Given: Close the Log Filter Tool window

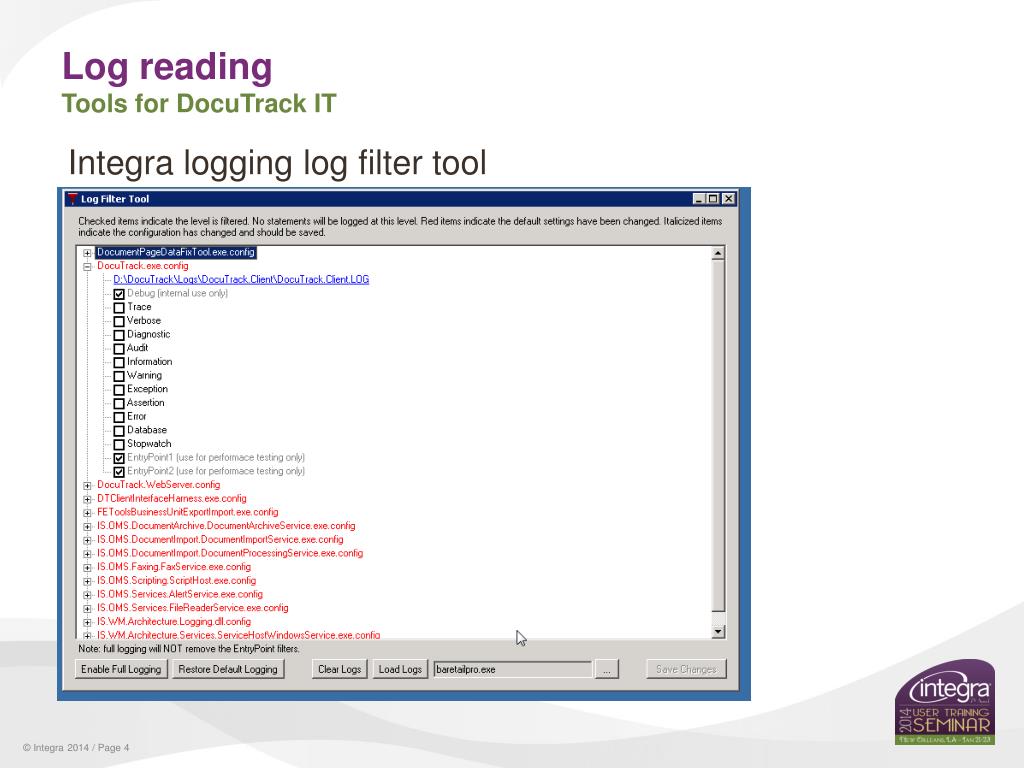Looking at the screenshot, I should tap(728, 199).
